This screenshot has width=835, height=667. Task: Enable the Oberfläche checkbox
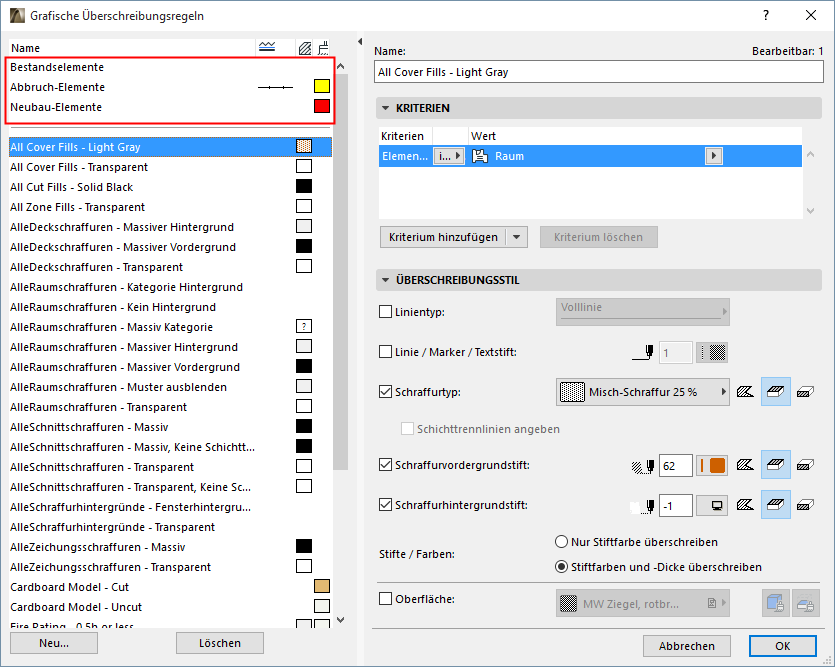coord(386,598)
